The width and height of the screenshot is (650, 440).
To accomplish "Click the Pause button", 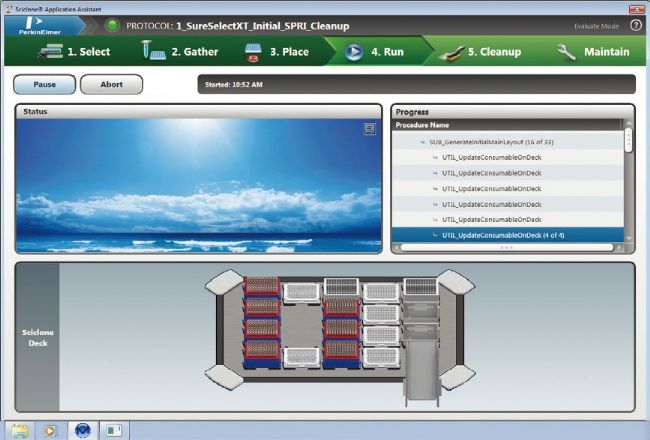I will point(44,84).
